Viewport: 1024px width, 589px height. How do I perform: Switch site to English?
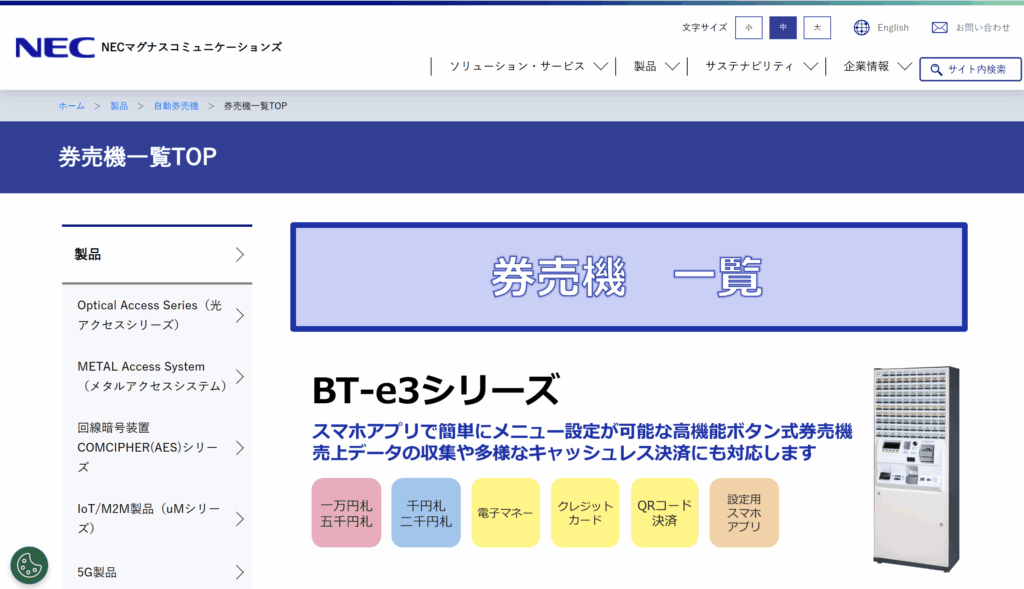(x=893, y=27)
